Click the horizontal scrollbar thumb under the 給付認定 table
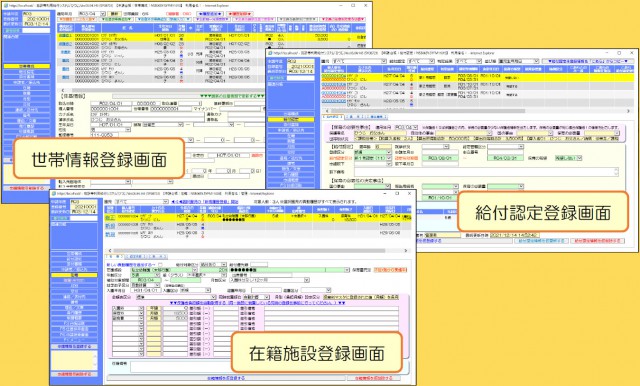 [427, 111]
